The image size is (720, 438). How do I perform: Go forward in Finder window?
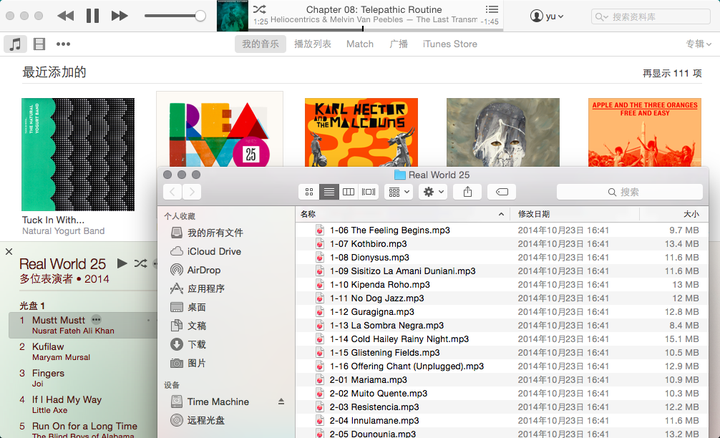click(x=192, y=192)
